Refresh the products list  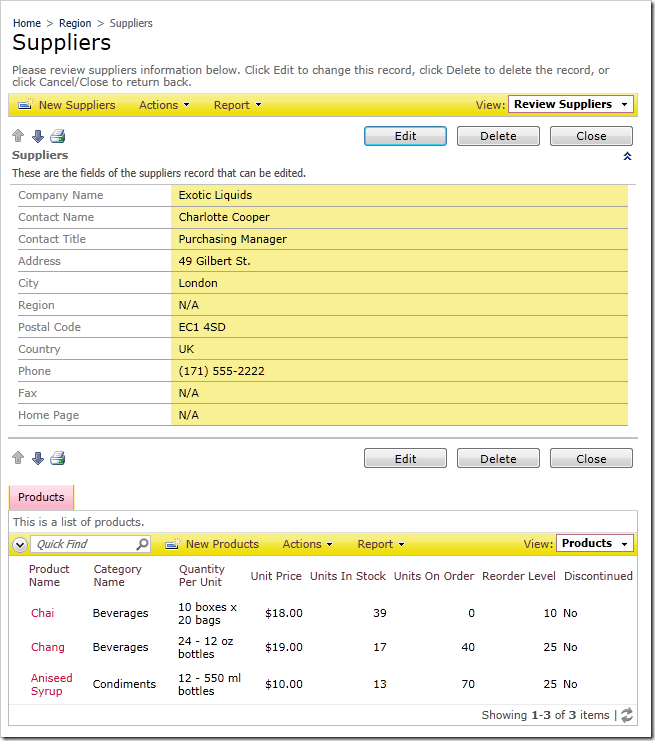(x=627, y=715)
